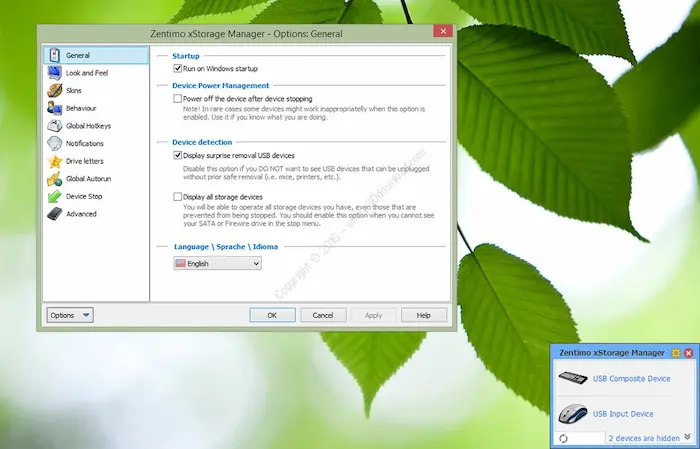Image resolution: width=700 pixels, height=449 pixels.
Task: Click the Apply button
Action: (x=373, y=315)
